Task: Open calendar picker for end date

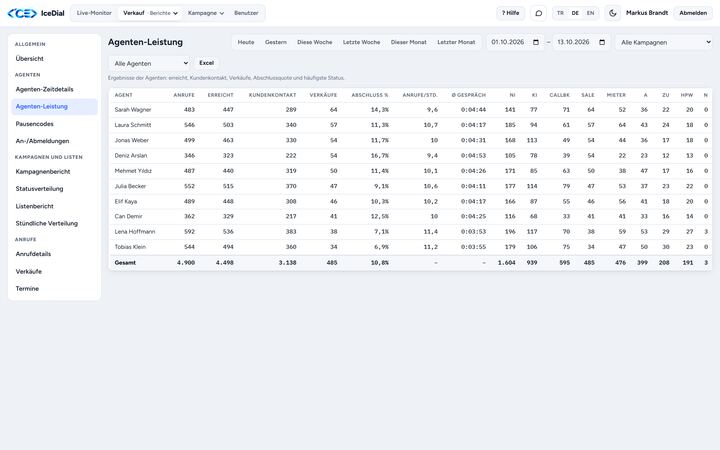Action: pyautogui.click(x=602, y=42)
